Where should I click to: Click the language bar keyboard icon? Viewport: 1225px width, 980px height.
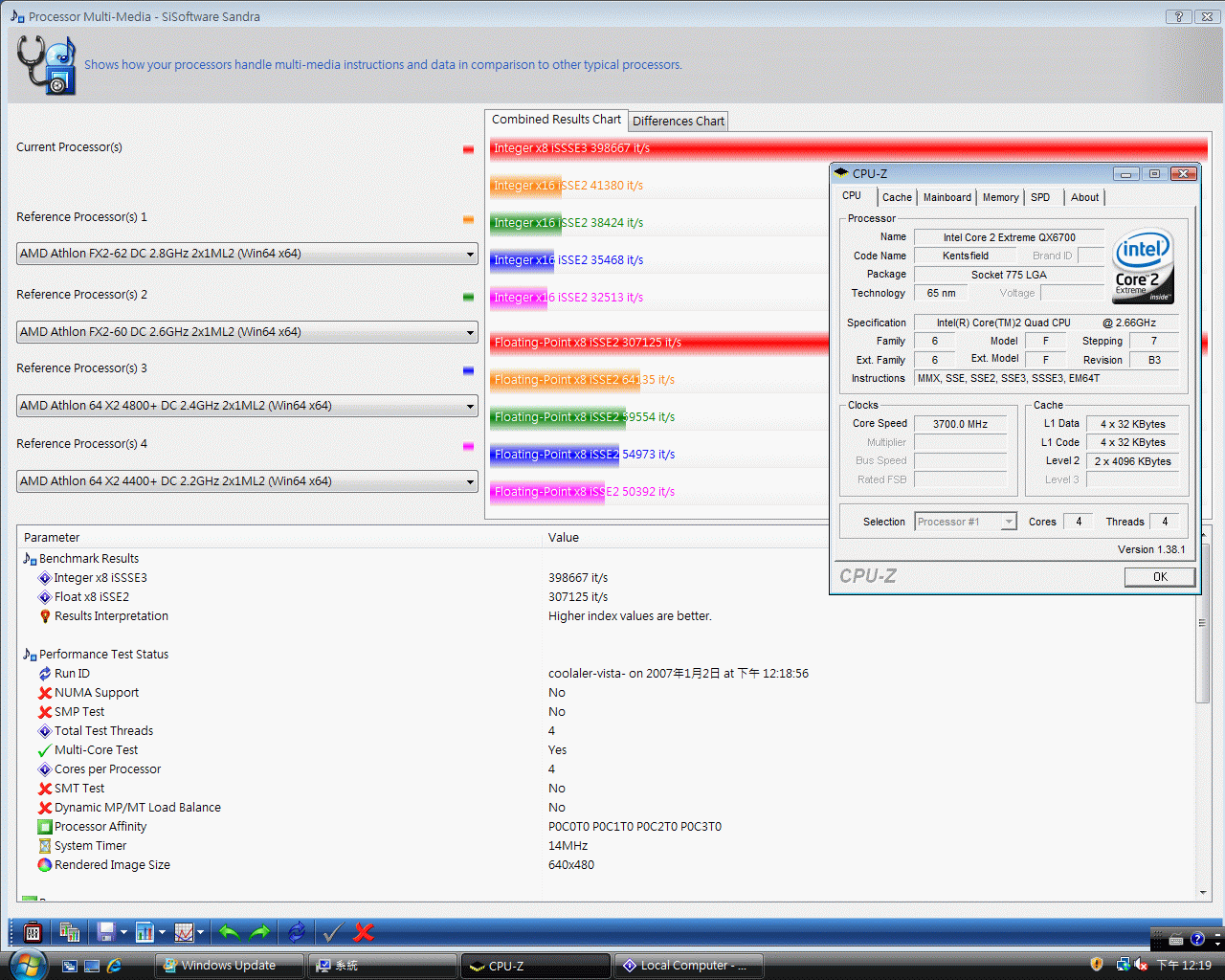pos(1176,940)
